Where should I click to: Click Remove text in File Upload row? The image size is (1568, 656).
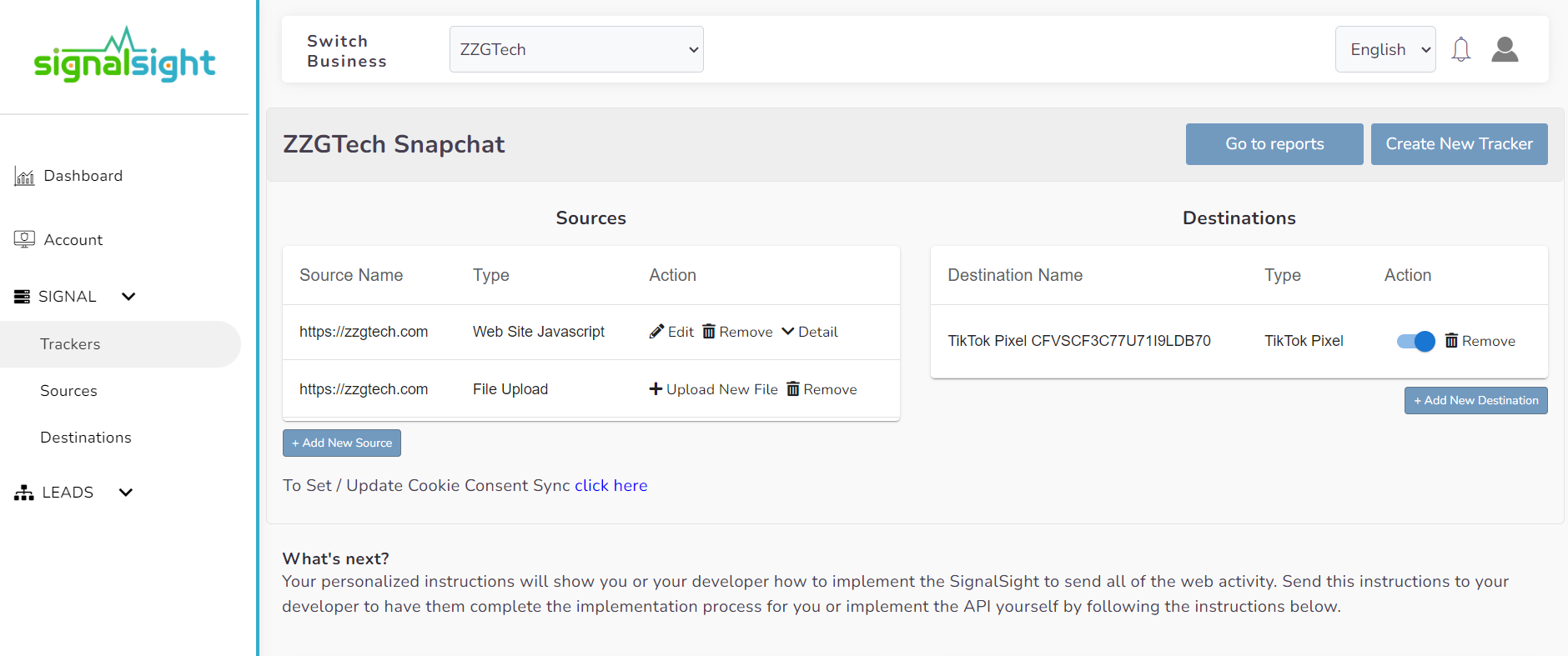tap(830, 389)
